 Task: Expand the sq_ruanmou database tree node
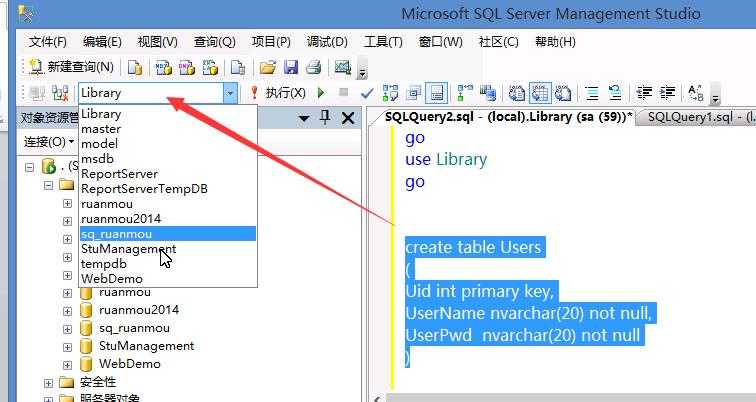click(68, 329)
